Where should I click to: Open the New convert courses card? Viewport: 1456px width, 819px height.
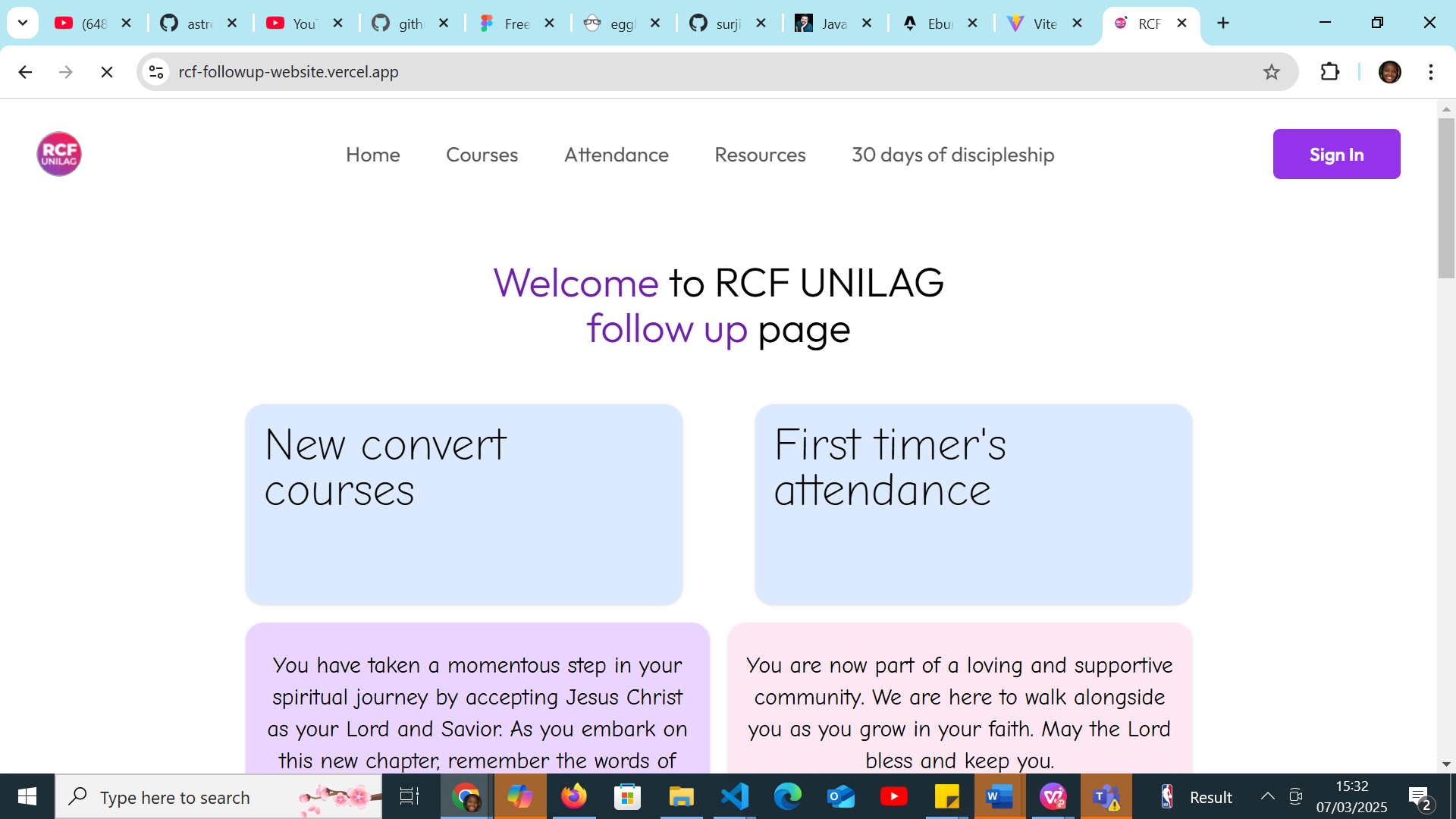463,504
